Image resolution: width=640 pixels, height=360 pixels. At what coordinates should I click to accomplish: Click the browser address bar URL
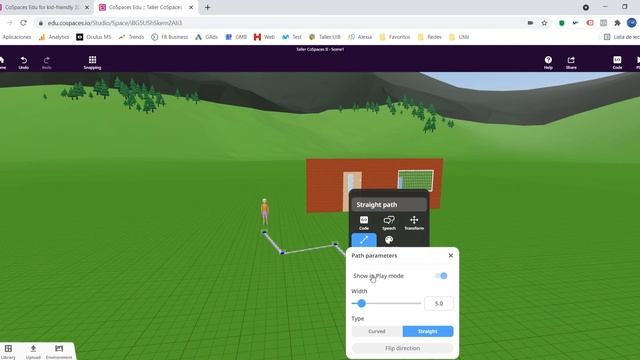tap(115, 23)
